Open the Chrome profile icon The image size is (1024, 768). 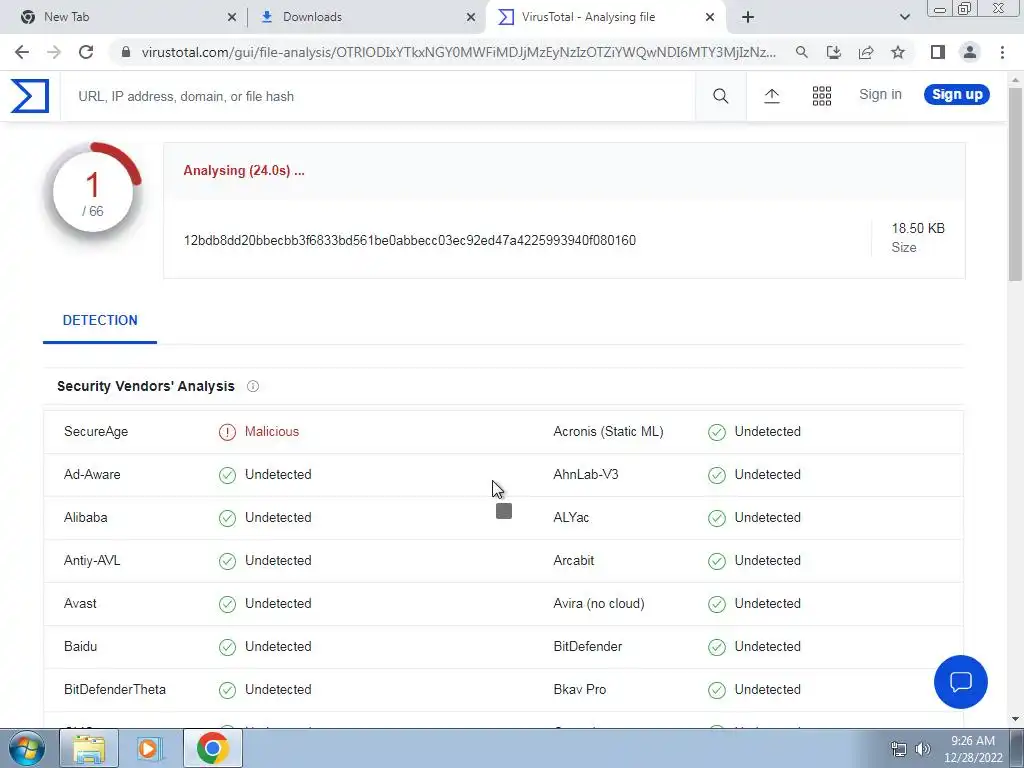(x=970, y=52)
